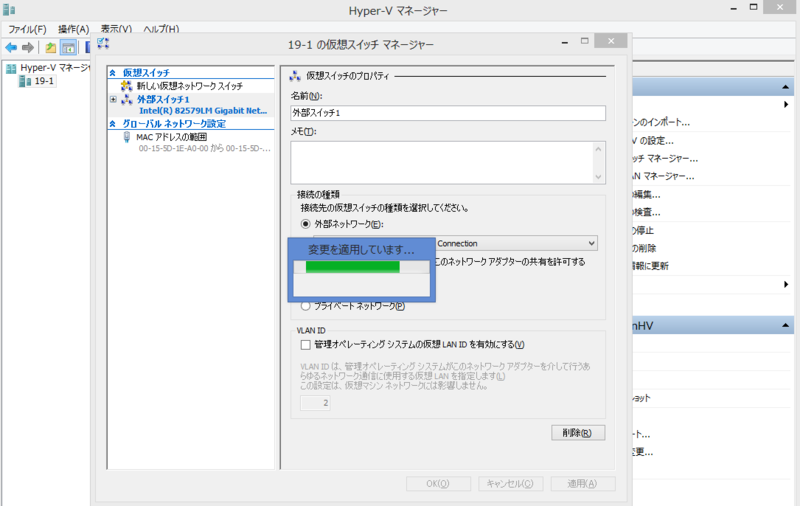This screenshot has height=506, width=800.
Task: Click the OK(O) button
Action: (438, 484)
